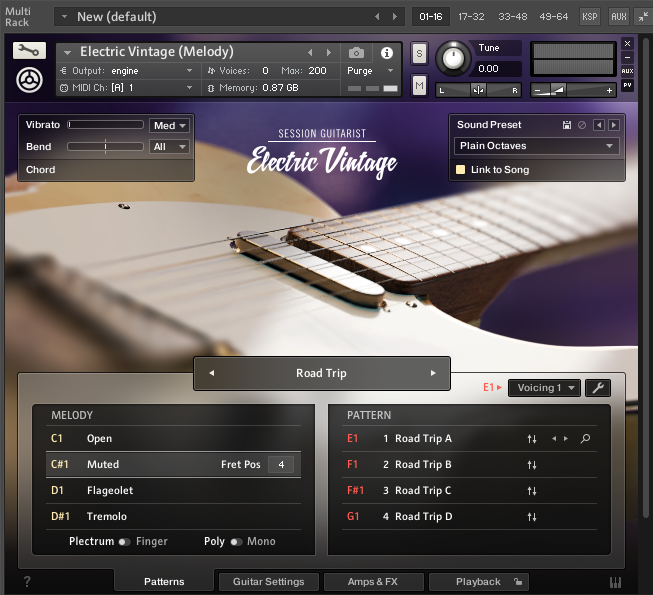Viewport: 653px width, 595px height.
Task: Adjust the Vibrato slider
Action: pyautogui.click(x=106, y=124)
